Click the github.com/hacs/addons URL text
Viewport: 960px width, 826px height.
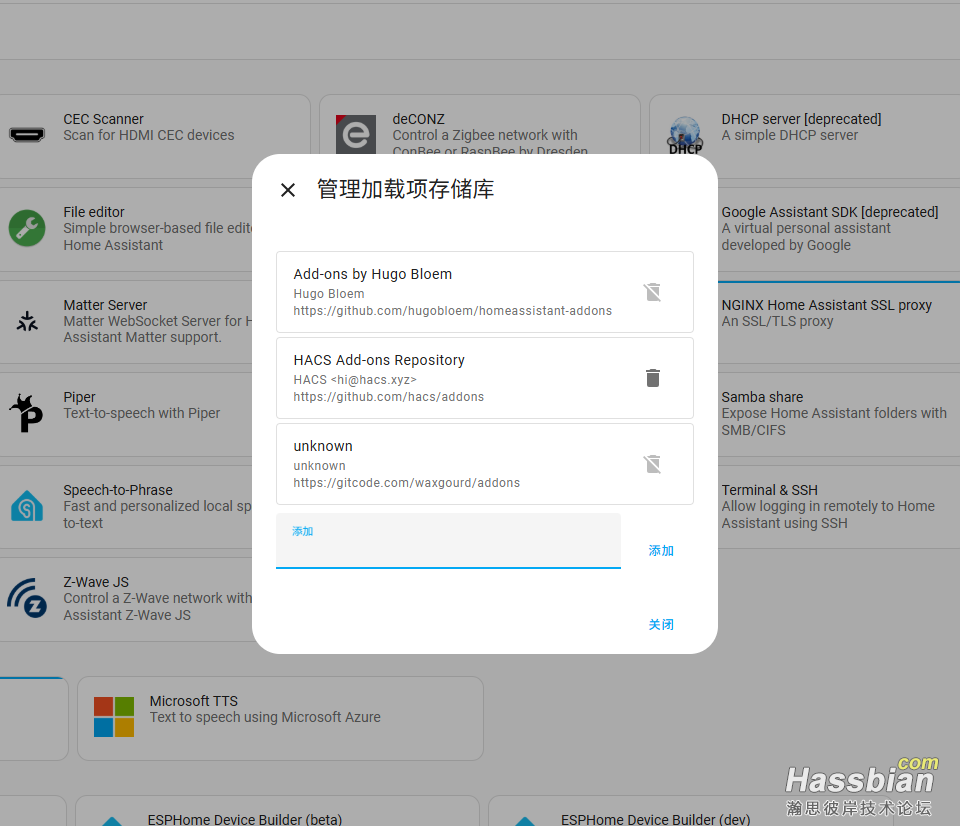point(388,397)
